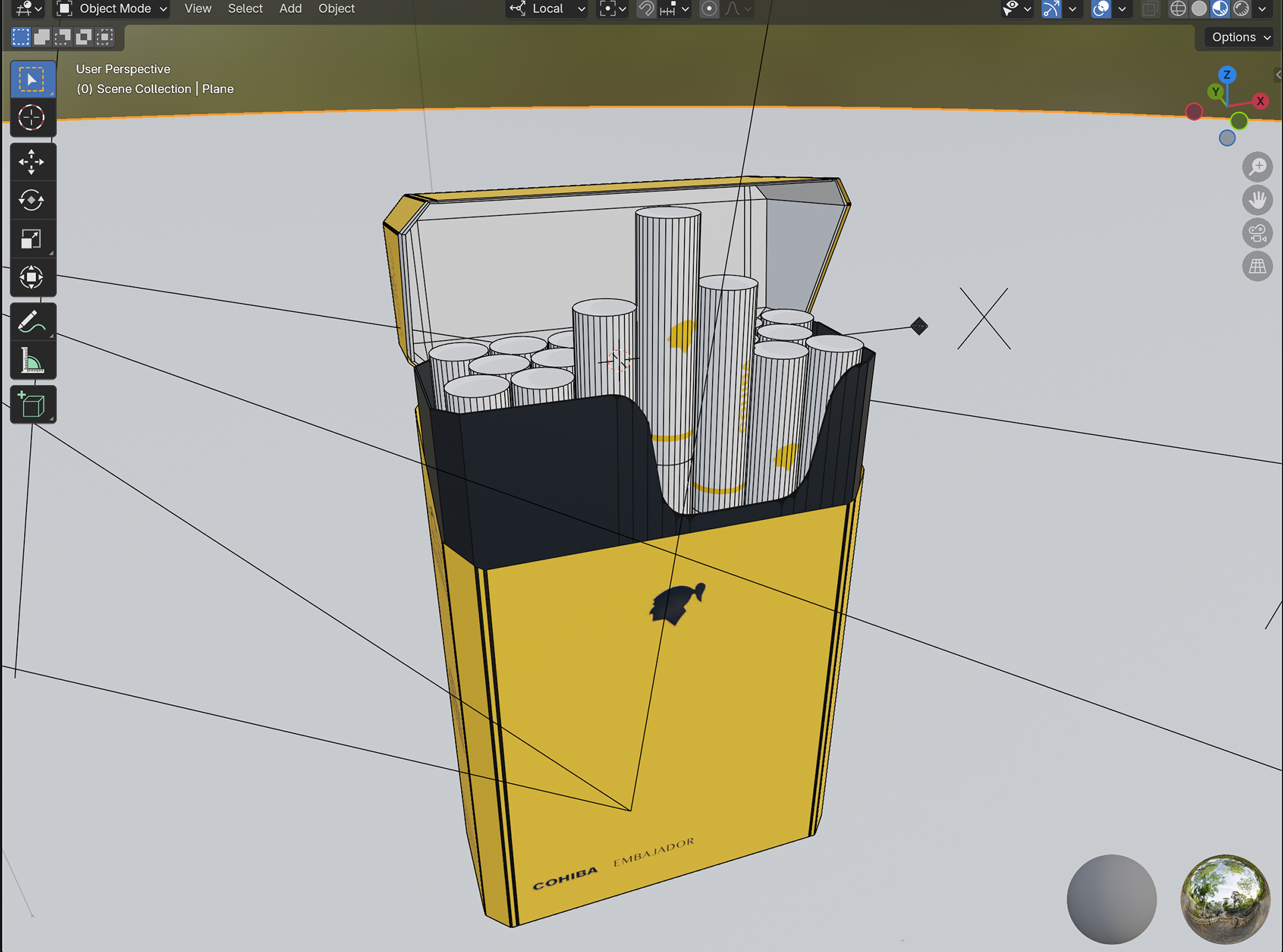The image size is (1283, 952).
Task: Click the zoom magnifier viewport button
Action: 1258,166
